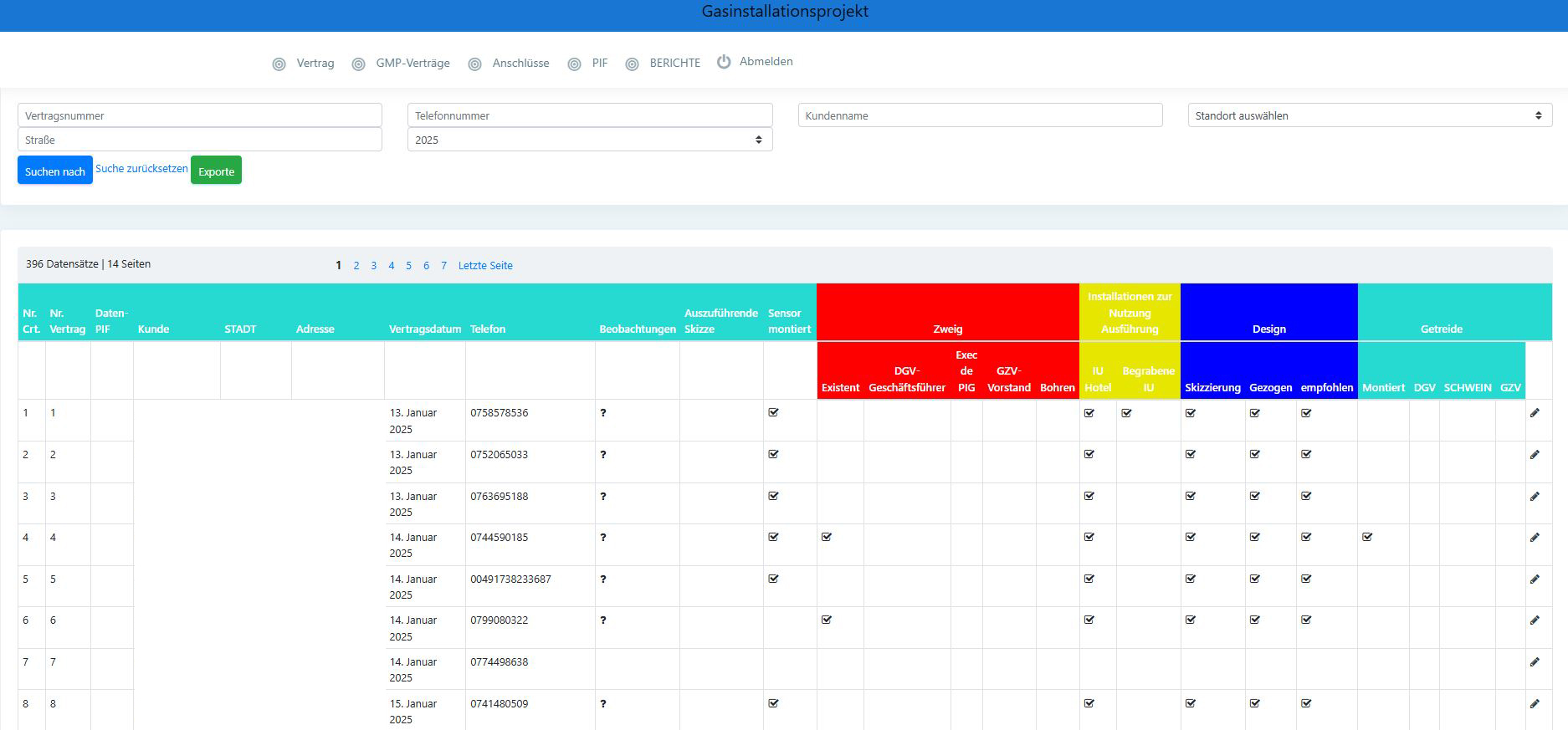Expand the 2025 year dropdown

point(589,140)
